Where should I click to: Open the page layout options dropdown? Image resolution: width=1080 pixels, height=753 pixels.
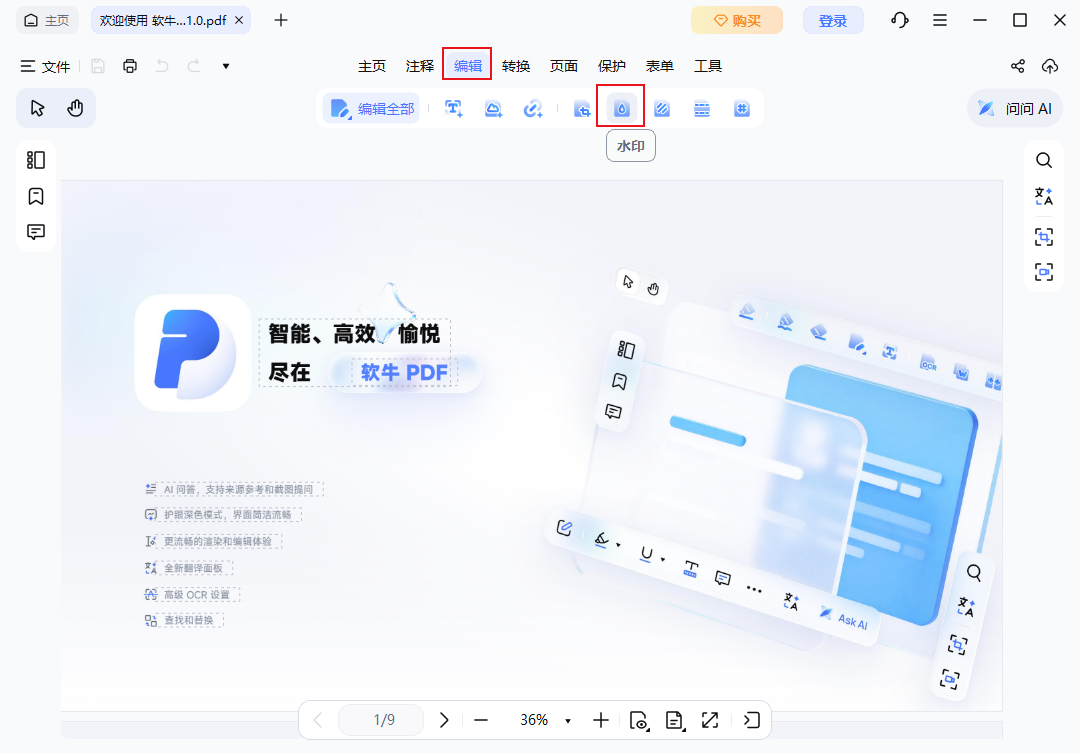pos(675,720)
